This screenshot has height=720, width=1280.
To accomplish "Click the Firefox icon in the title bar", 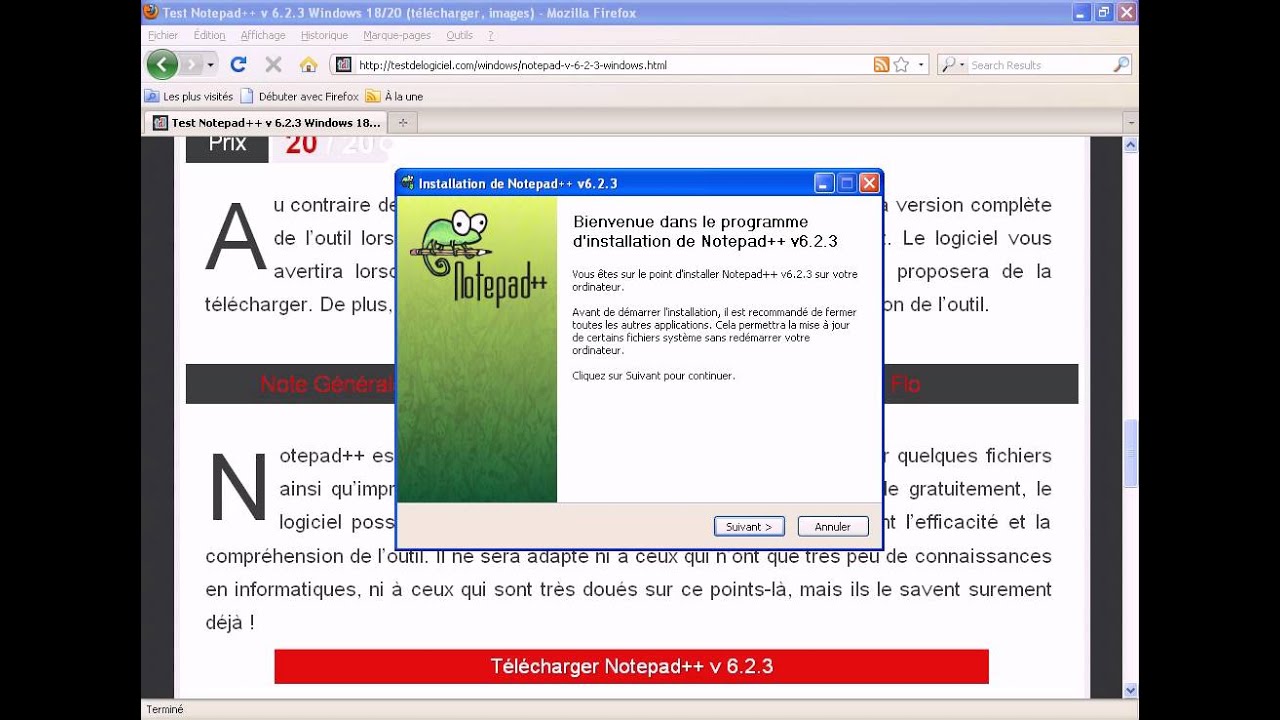I will click(x=151, y=12).
